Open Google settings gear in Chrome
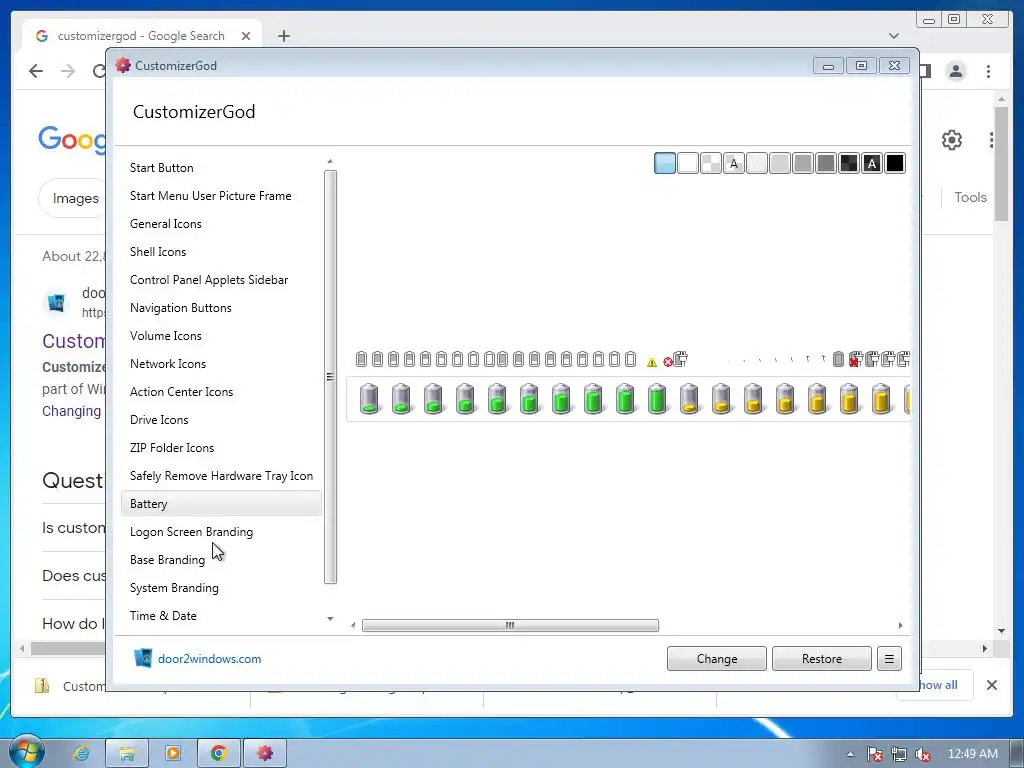 pos(952,140)
